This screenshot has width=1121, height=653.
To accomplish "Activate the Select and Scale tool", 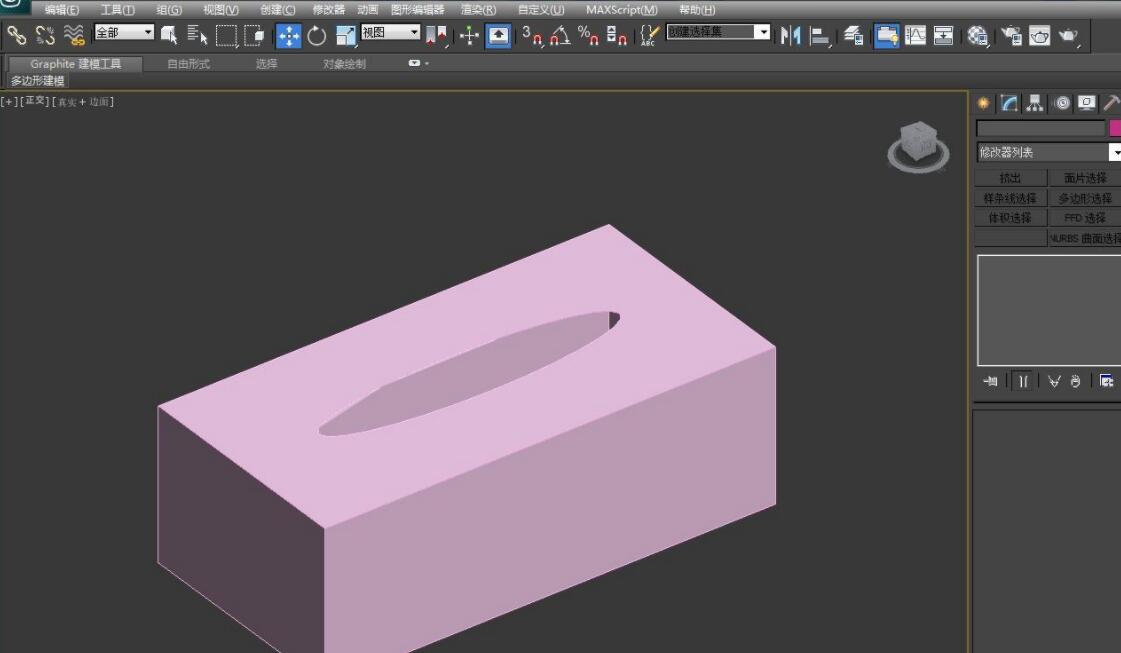I will point(345,36).
